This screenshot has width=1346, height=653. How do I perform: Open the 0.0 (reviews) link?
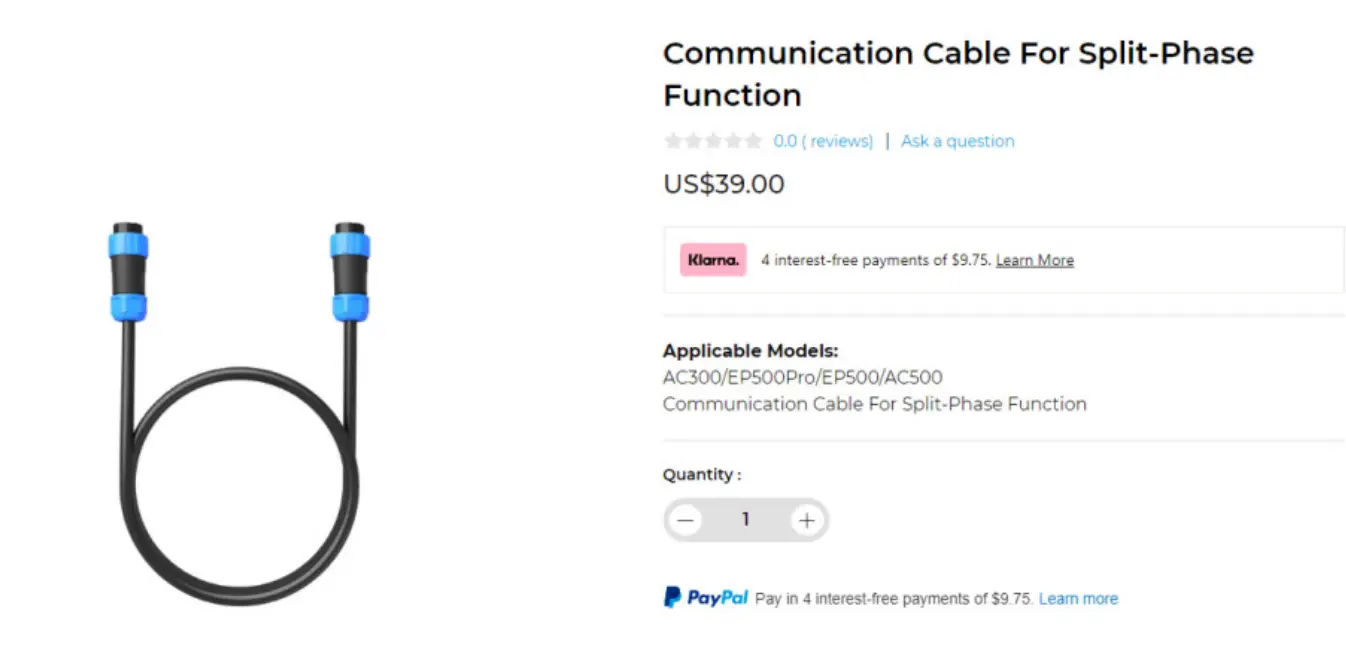coord(823,141)
